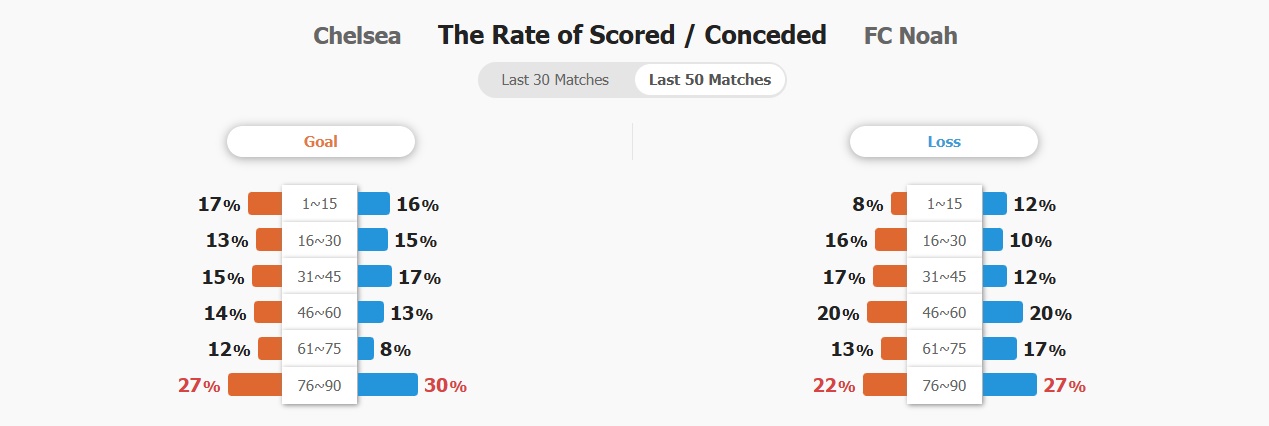The width and height of the screenshot is (1269, 426).
Task: Click the 16~30 interval label under Loss
Action: tap(944, 240)
